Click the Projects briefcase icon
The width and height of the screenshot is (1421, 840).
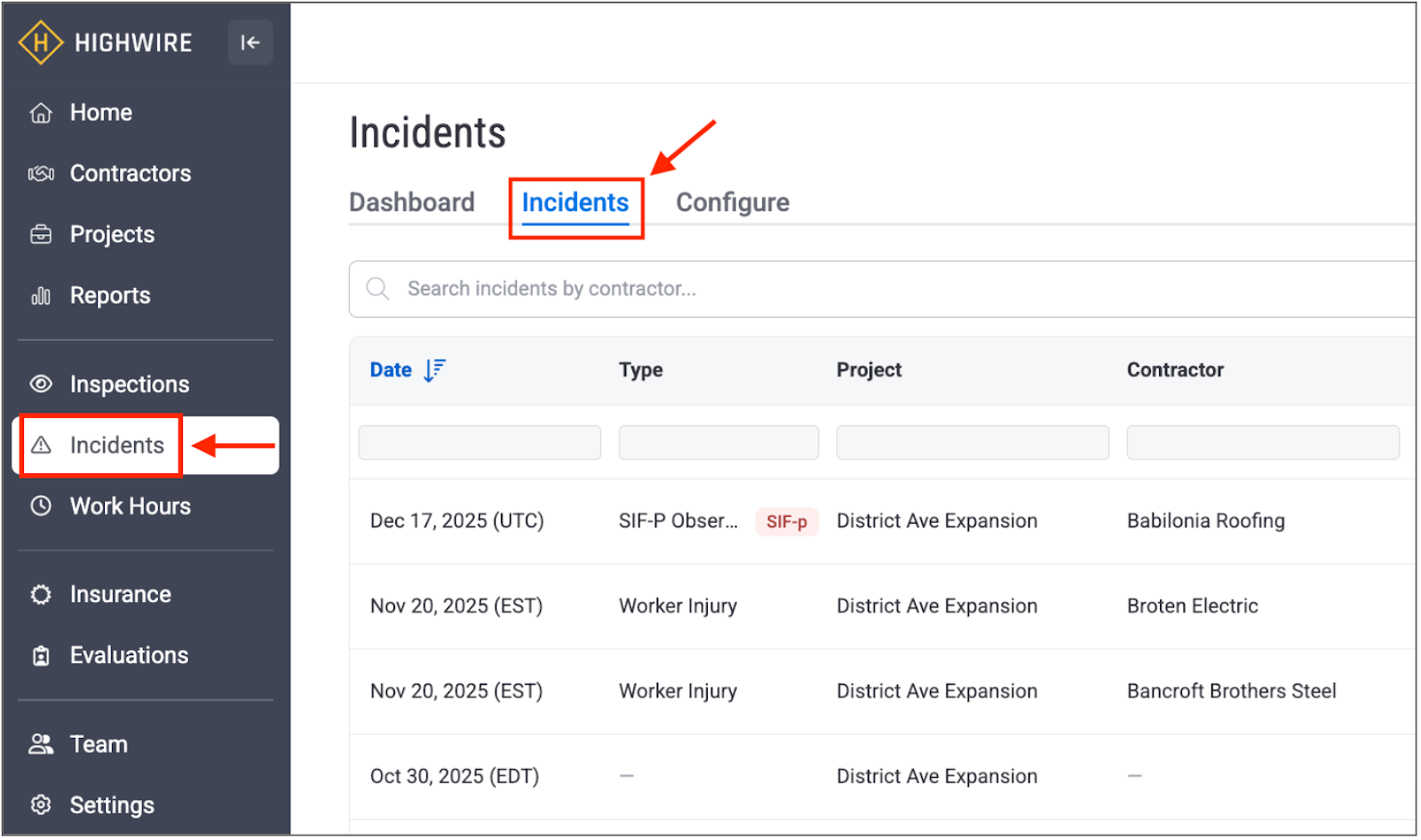pos(41,234)
